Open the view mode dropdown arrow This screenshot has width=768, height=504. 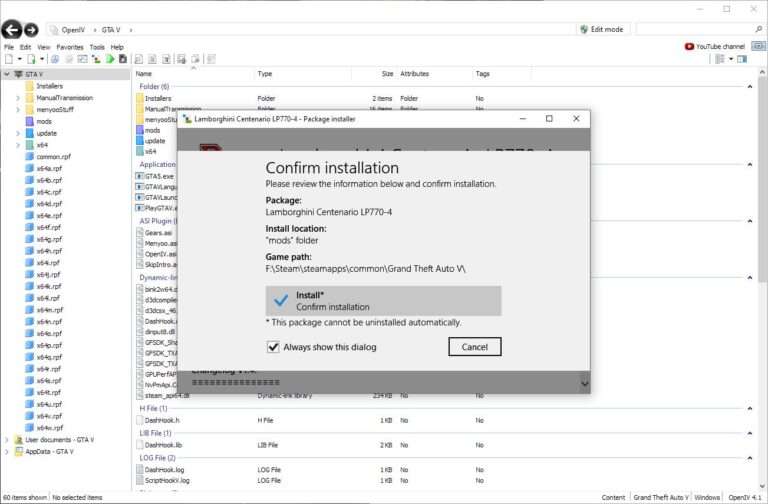(x=730, y=60)
